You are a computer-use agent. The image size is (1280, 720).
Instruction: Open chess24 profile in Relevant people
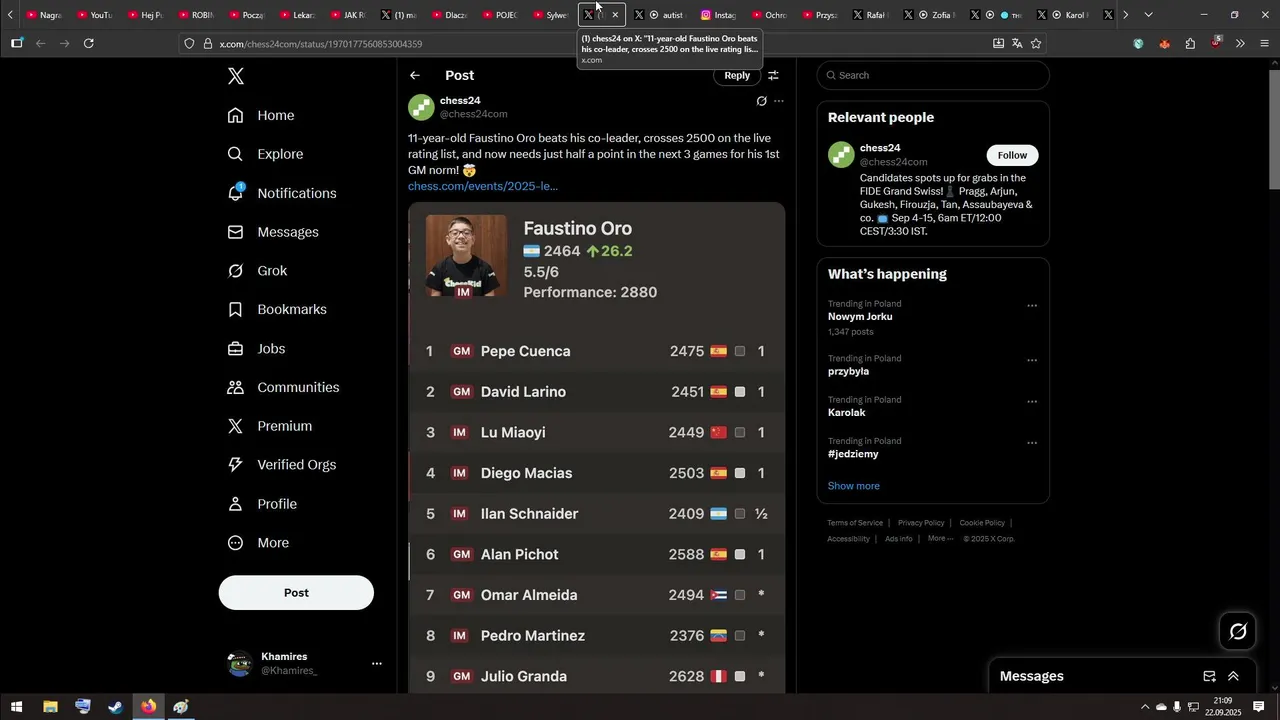pos(880,148)
